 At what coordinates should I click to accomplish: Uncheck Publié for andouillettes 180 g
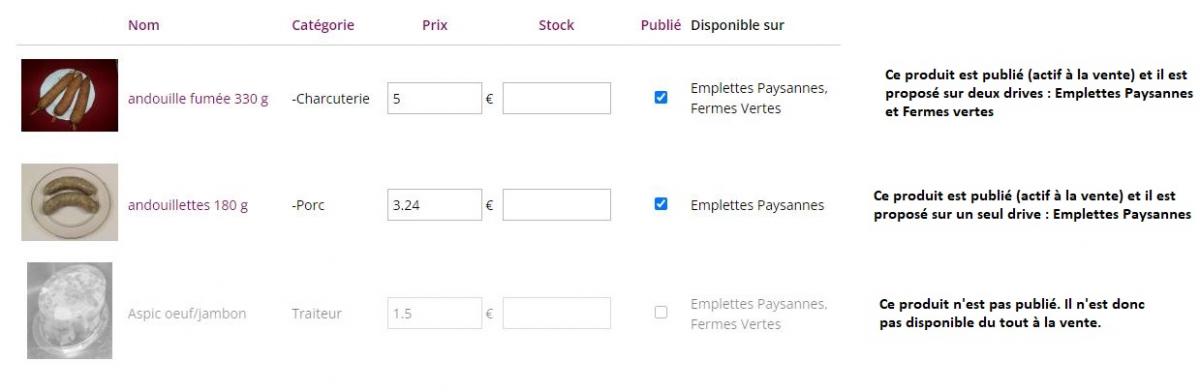point(660,204)
